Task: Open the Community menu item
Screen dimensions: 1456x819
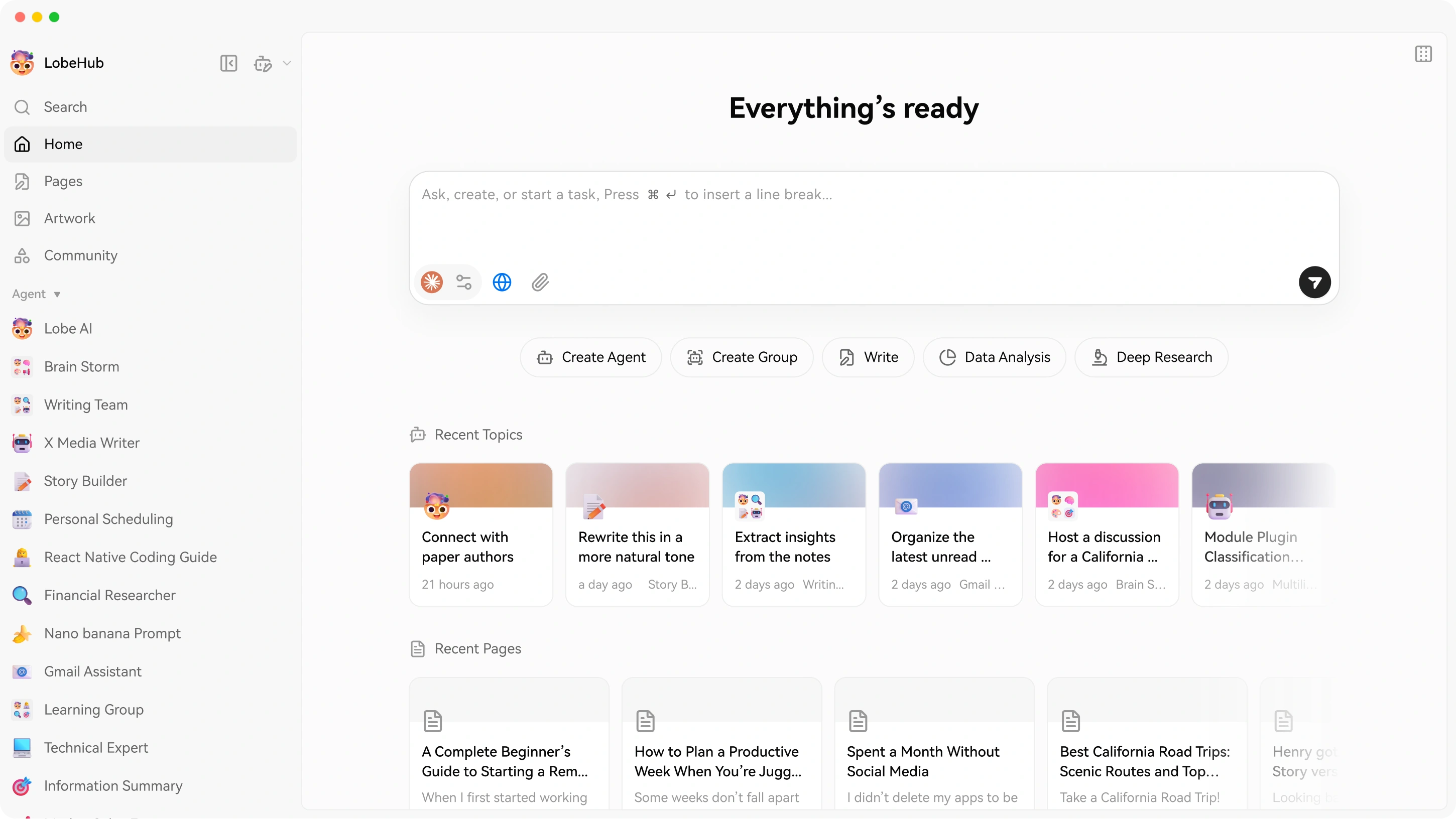Action: click(x=80, y=255)
